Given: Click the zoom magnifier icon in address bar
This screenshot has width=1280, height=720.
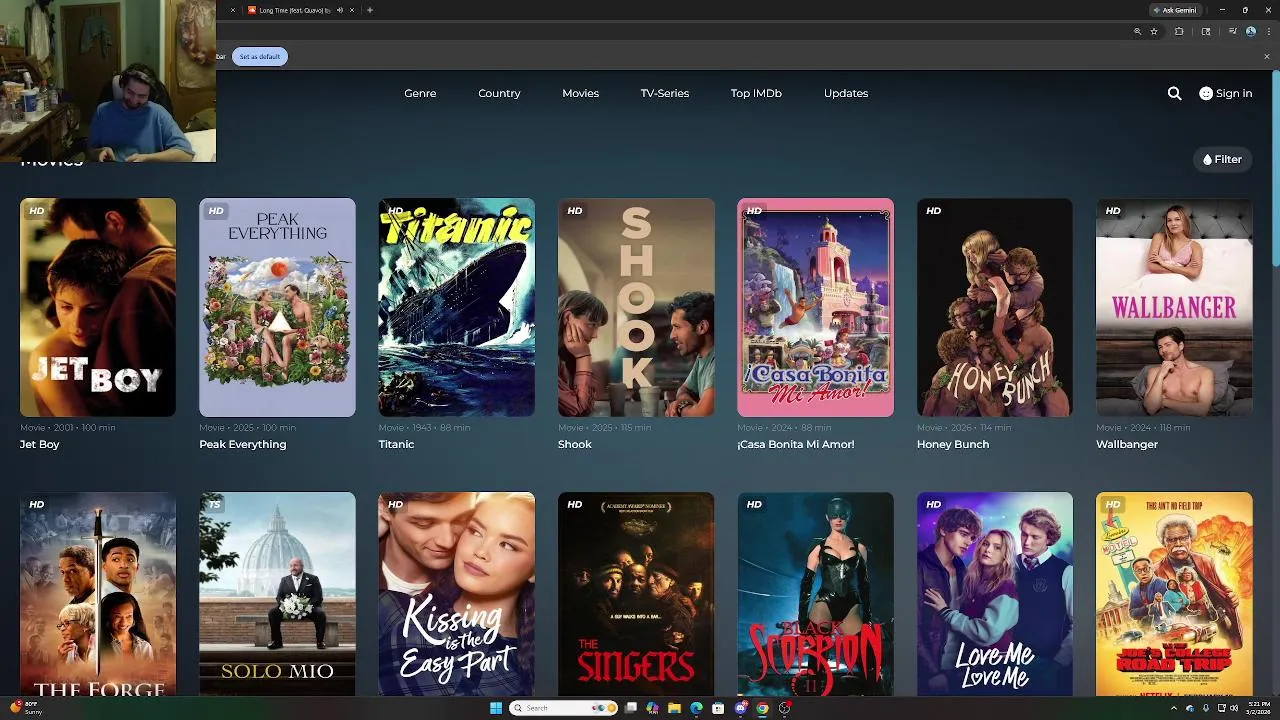Looking at the screenshot, I should [x=1137, y=31].
